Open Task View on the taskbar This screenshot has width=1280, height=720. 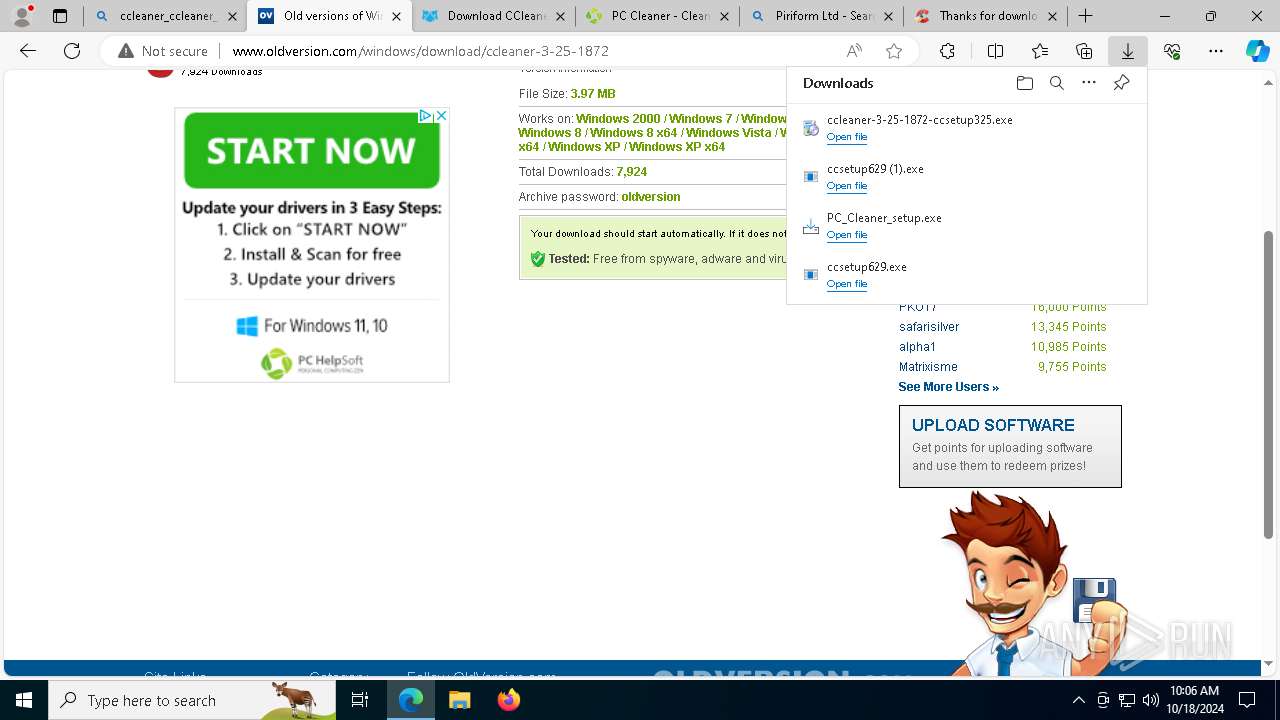click(x=360, y=700)
